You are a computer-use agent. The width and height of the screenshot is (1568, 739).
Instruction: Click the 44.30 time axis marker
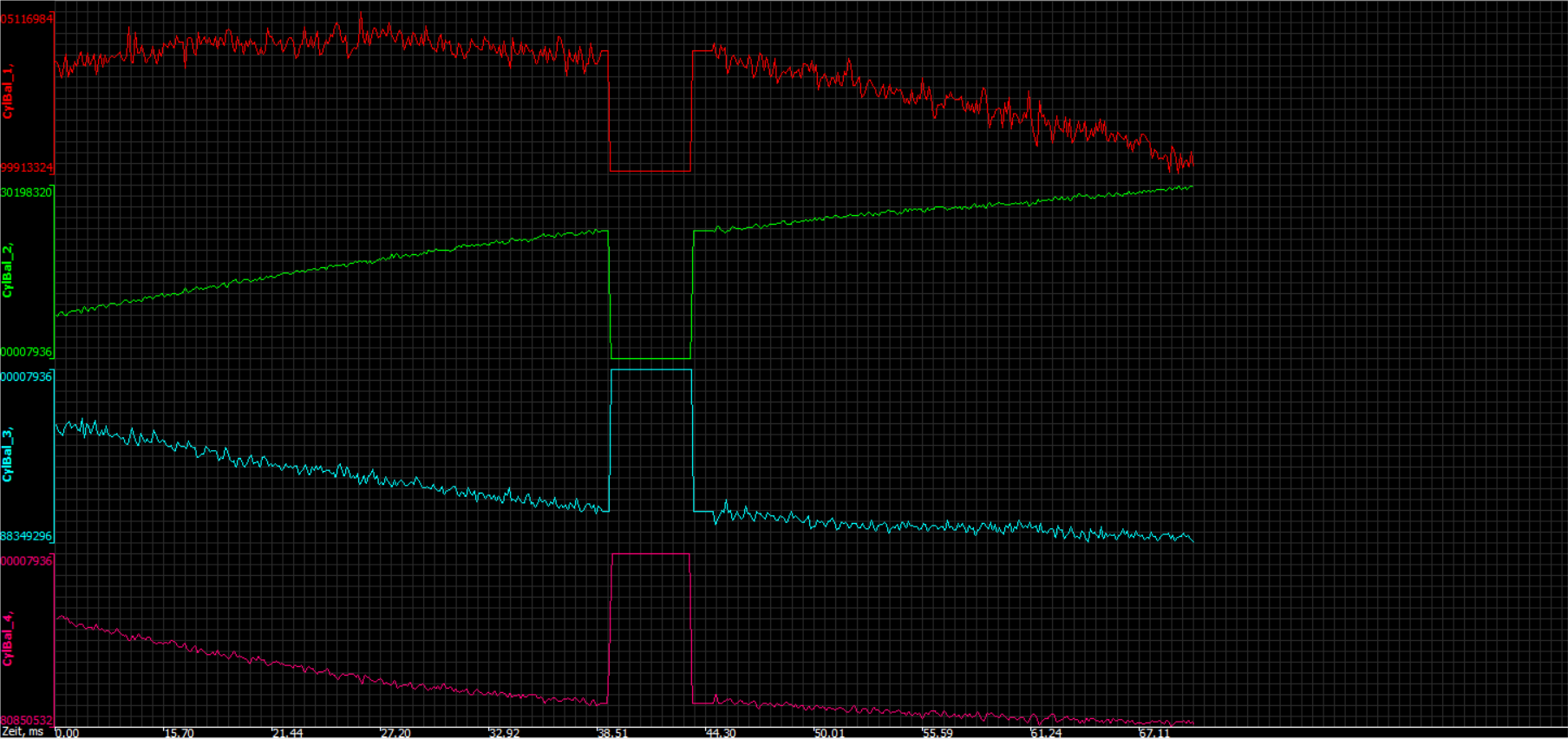click(720, 733)
